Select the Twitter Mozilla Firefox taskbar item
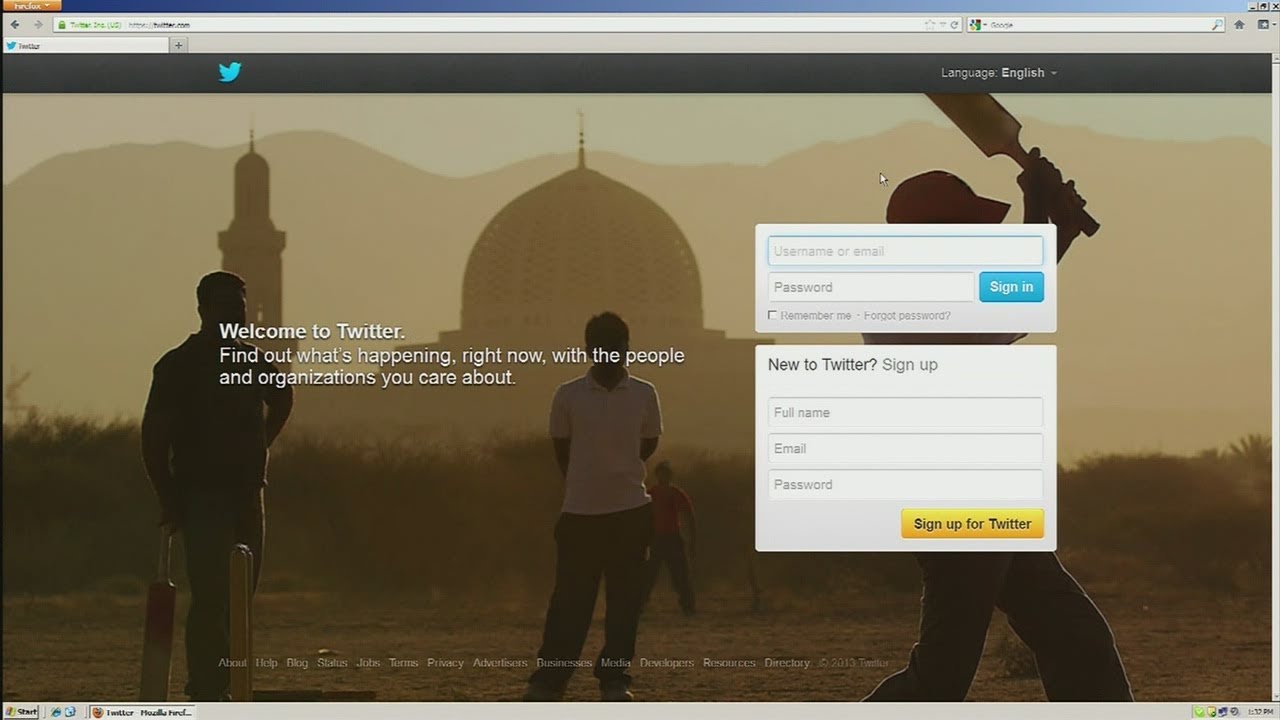The width and height of the screenshot is (1280, 720). point(141,712)
